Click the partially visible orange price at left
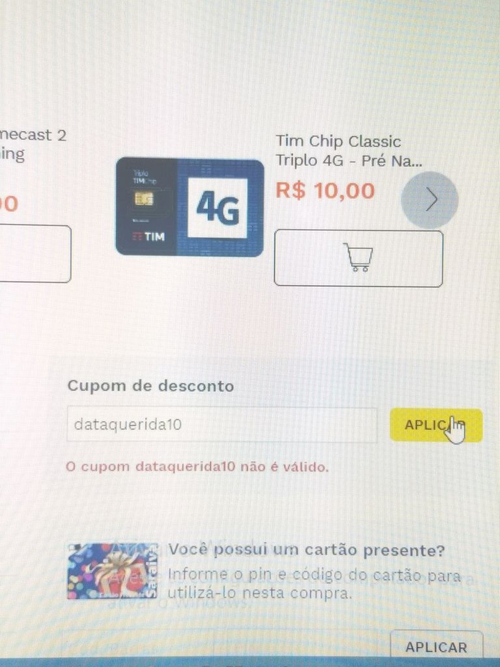 click(9, 204)
